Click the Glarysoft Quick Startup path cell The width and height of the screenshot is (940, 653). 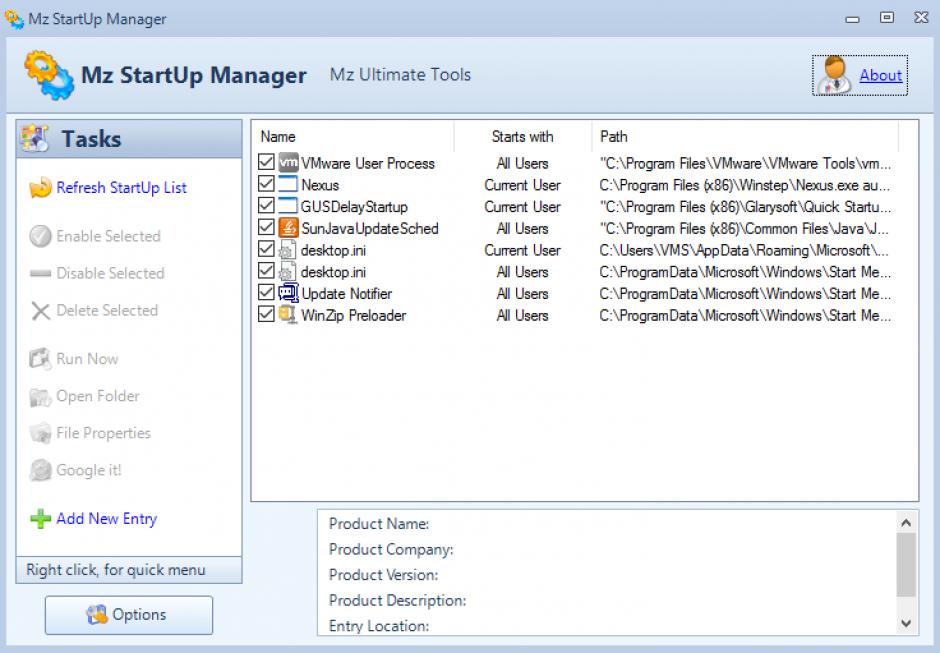coord(745,207)
